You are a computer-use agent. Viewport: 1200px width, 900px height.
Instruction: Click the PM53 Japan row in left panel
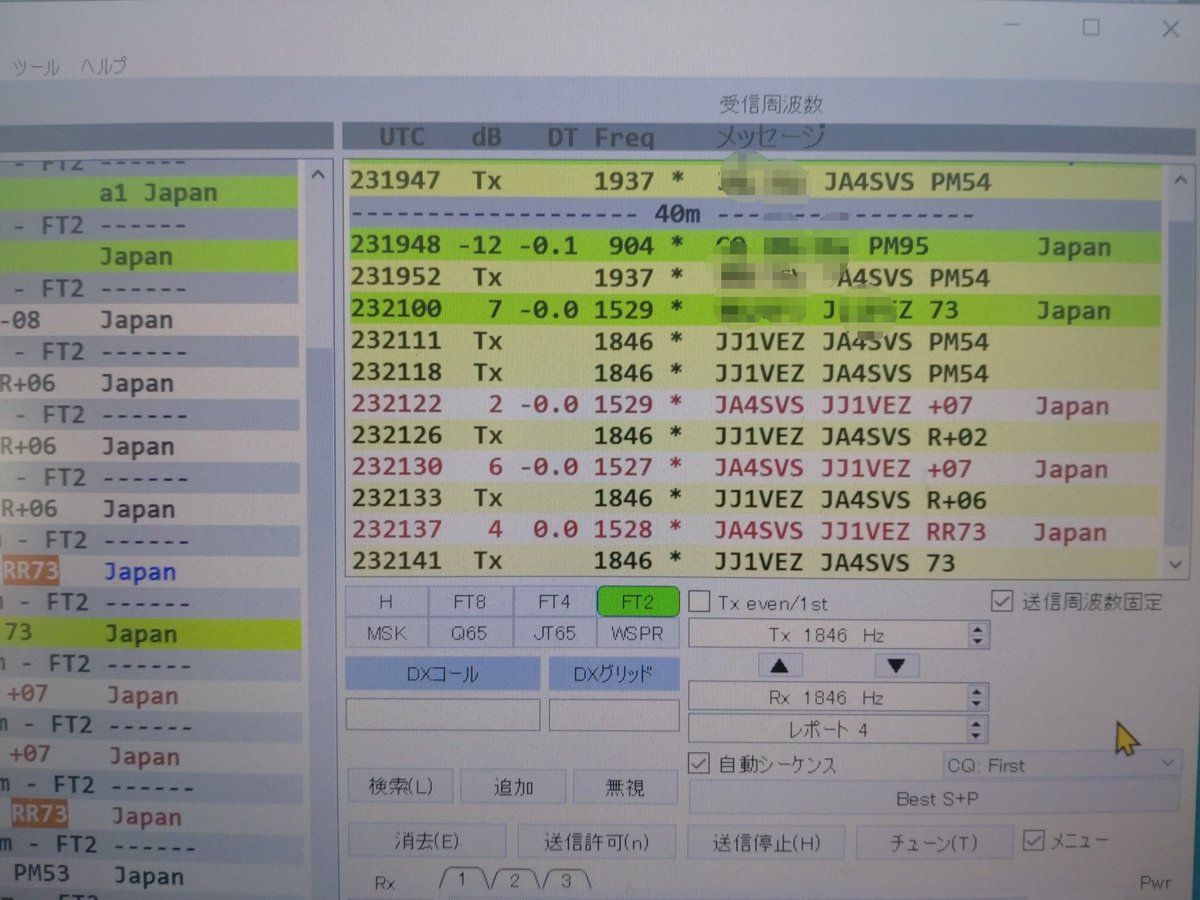[x=150, y=876]
